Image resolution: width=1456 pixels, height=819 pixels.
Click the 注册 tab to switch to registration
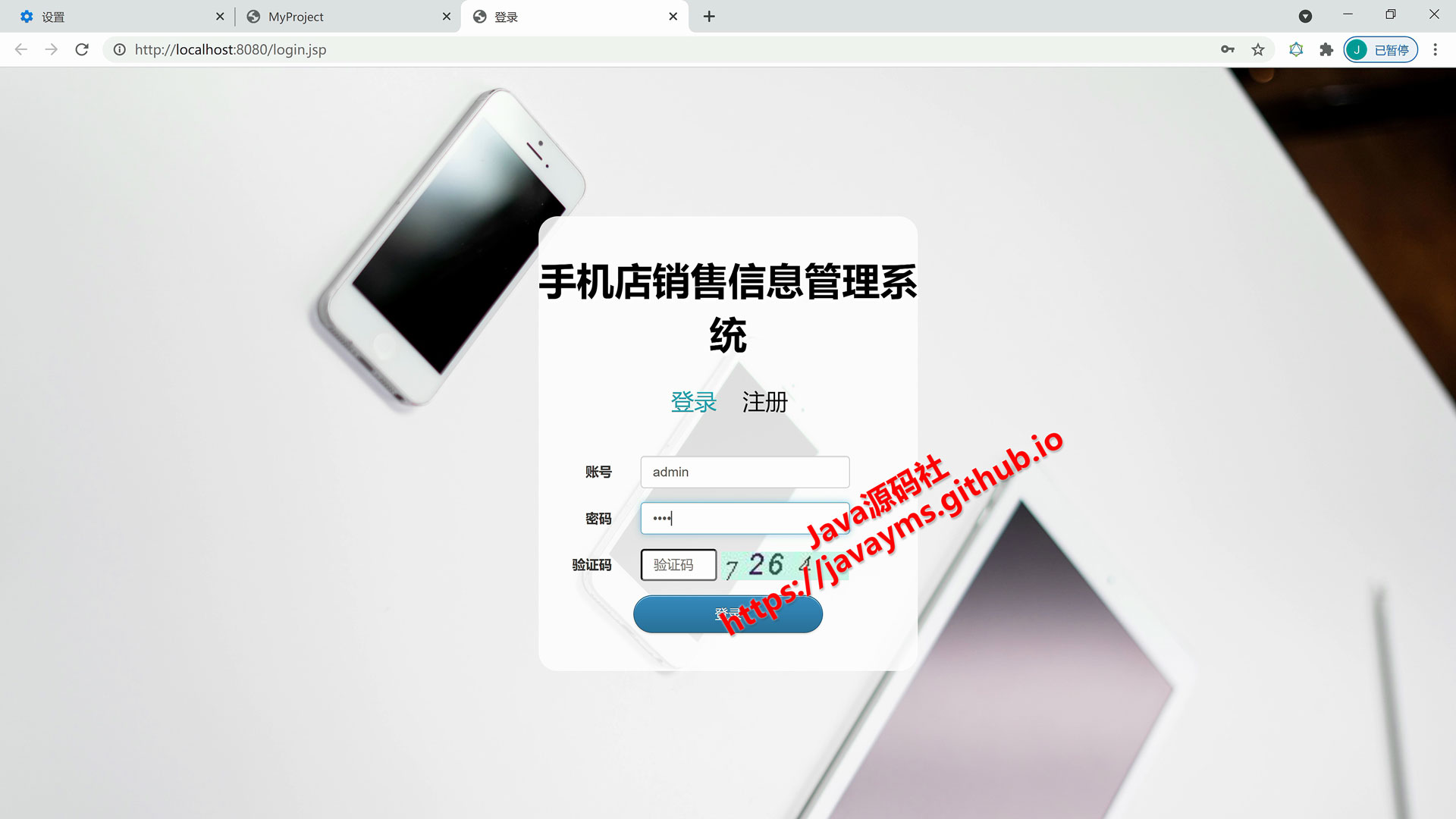pyautogui.click(x=763, y=401)
